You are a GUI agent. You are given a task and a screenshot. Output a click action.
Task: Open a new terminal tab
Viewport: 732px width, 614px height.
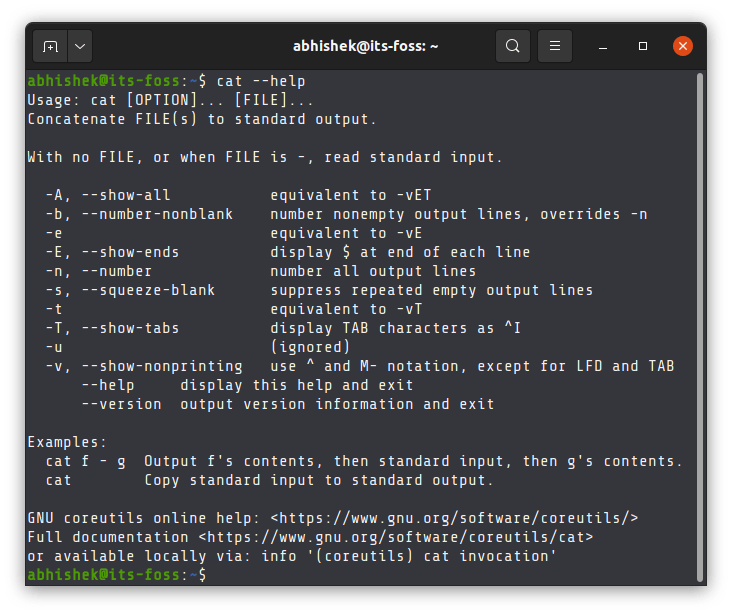(50, 46)
